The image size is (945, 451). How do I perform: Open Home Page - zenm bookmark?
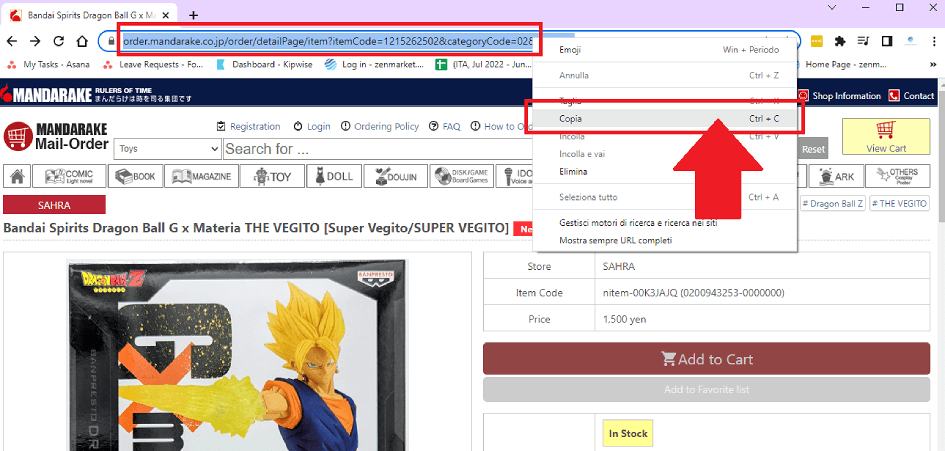point(845,65)
